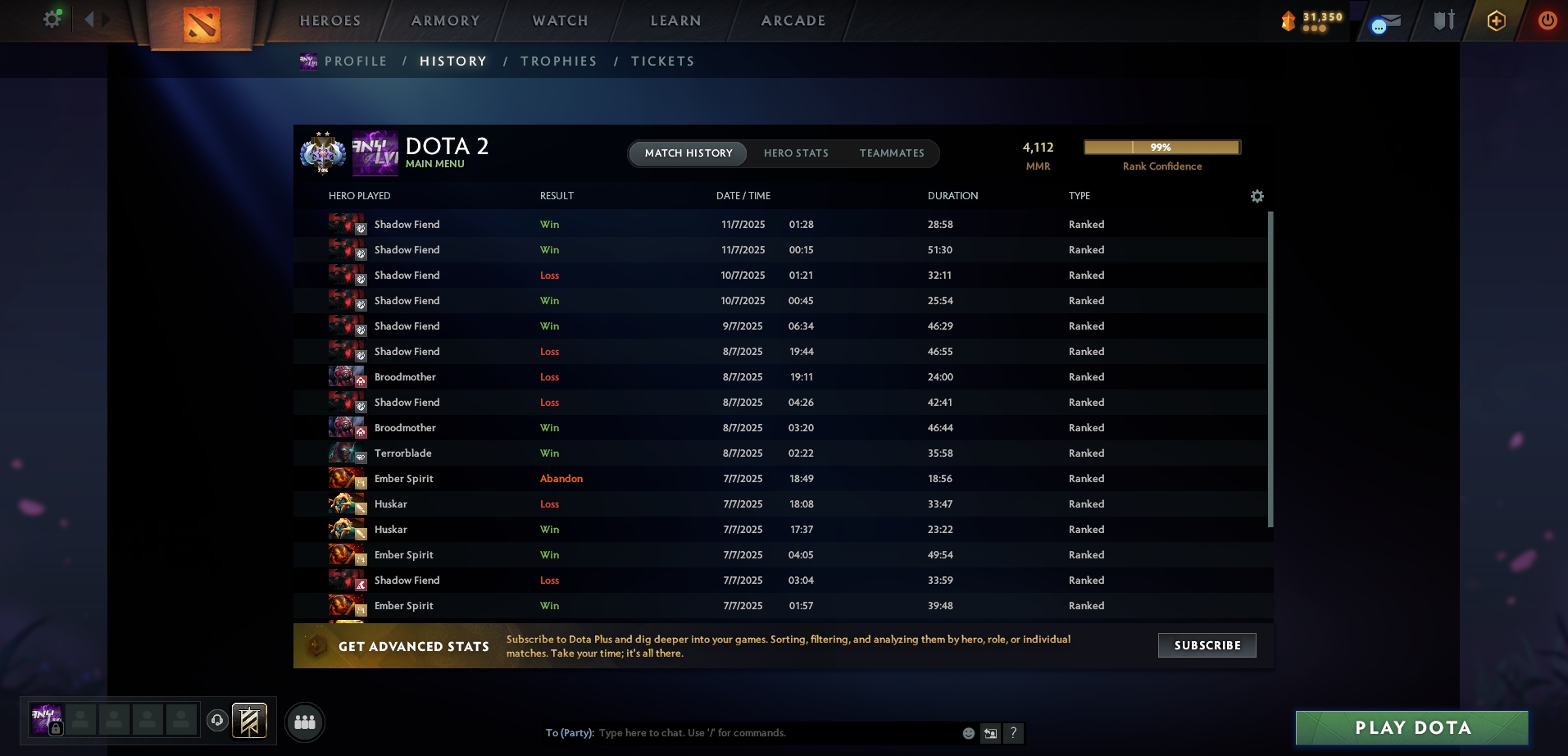Open match history settings gear
This screenshot has height=756, width=1568.
click(x=1257, y=196)
